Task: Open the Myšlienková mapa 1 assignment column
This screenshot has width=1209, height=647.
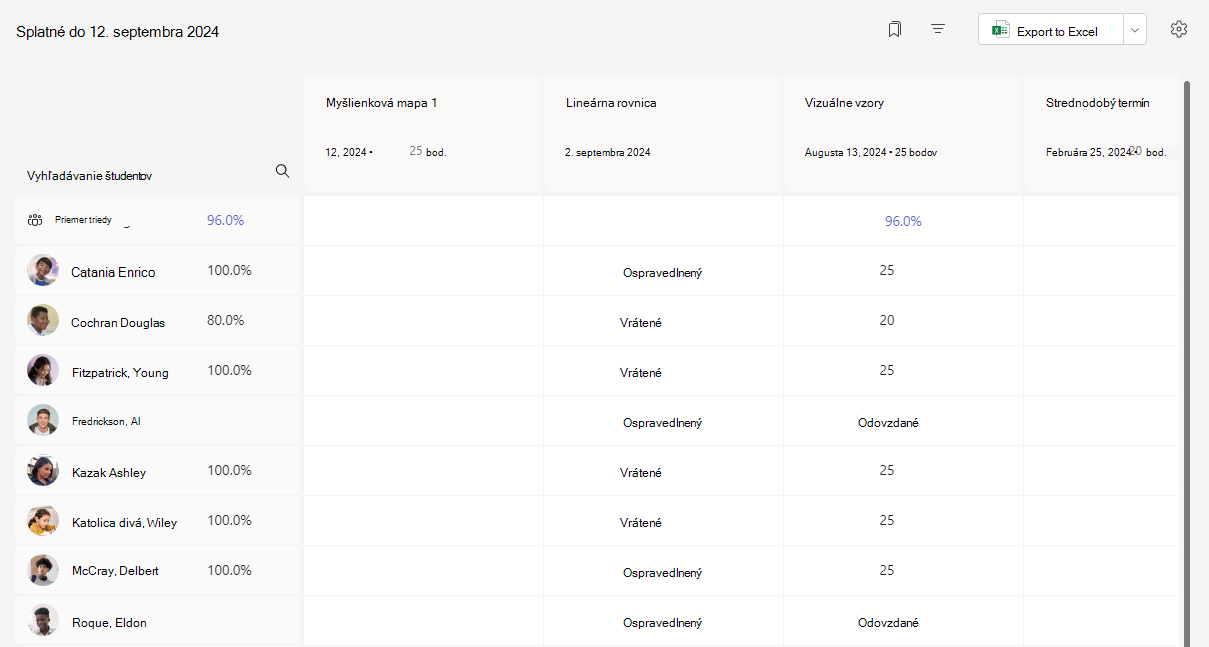Action: click(423, 134)
